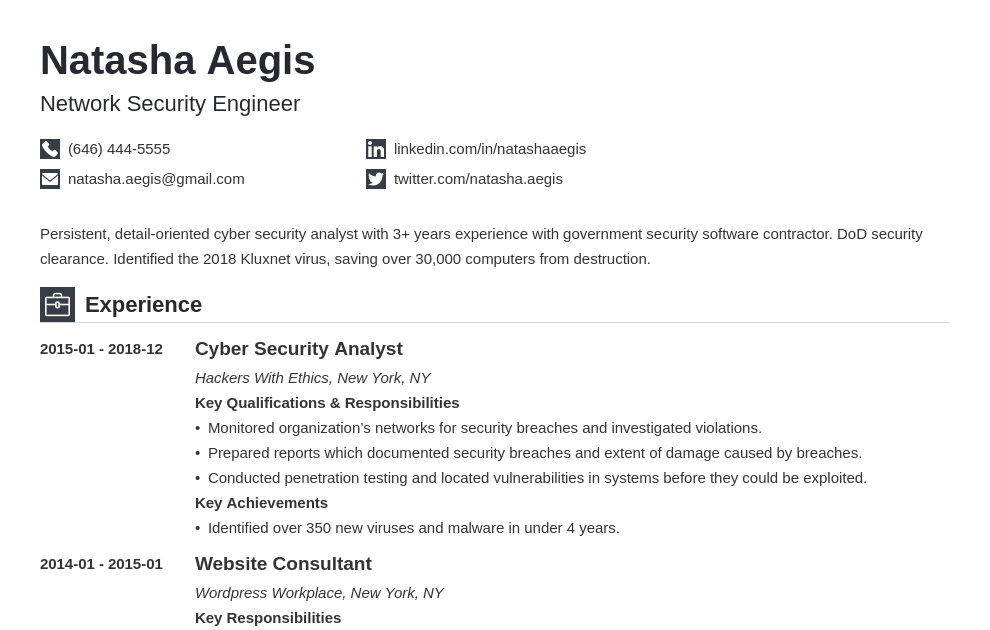990x630 pixels.
Task: Click the natasha.aegis@gmail.com email address
Action: (156, 179)
